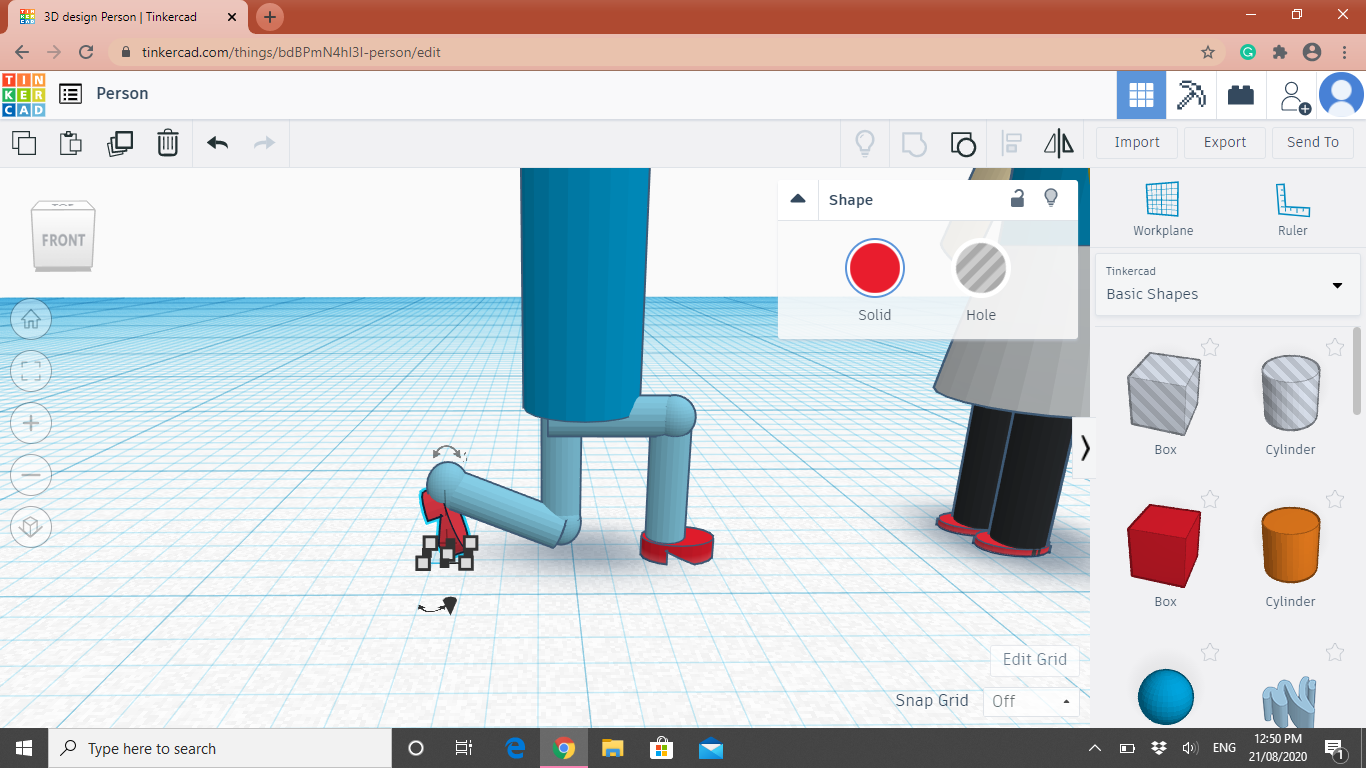Click the shapes panel scrollbar
Screen dimensions: 1366x768
[1357, 370]
